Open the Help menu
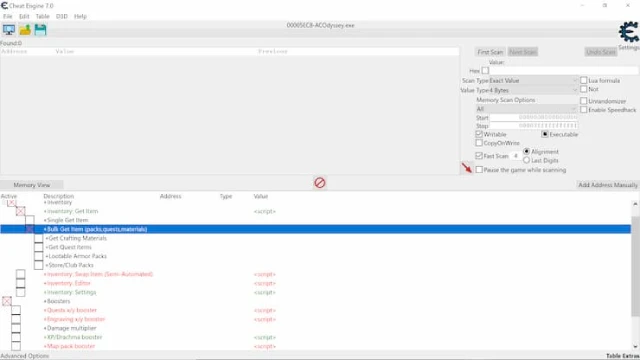640x360 pixels. (80, 16)
